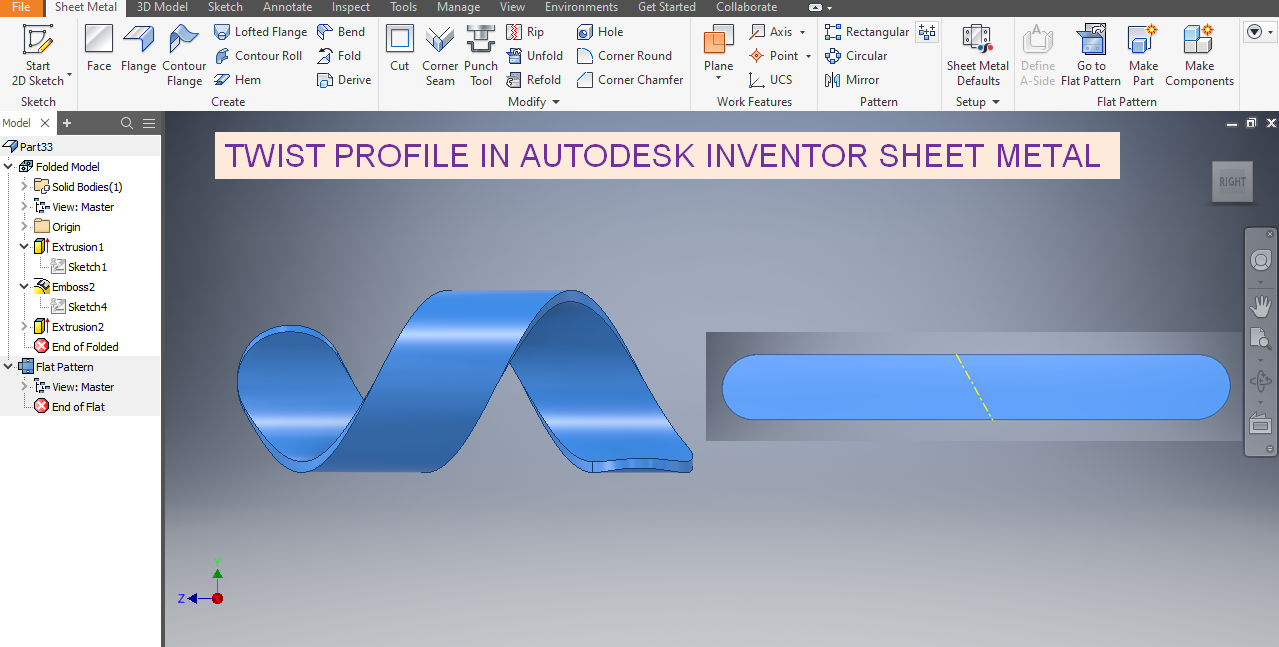1279x647 pixels.
Task: Open the Full Navigation Wheel
Action: [1260, 260]
